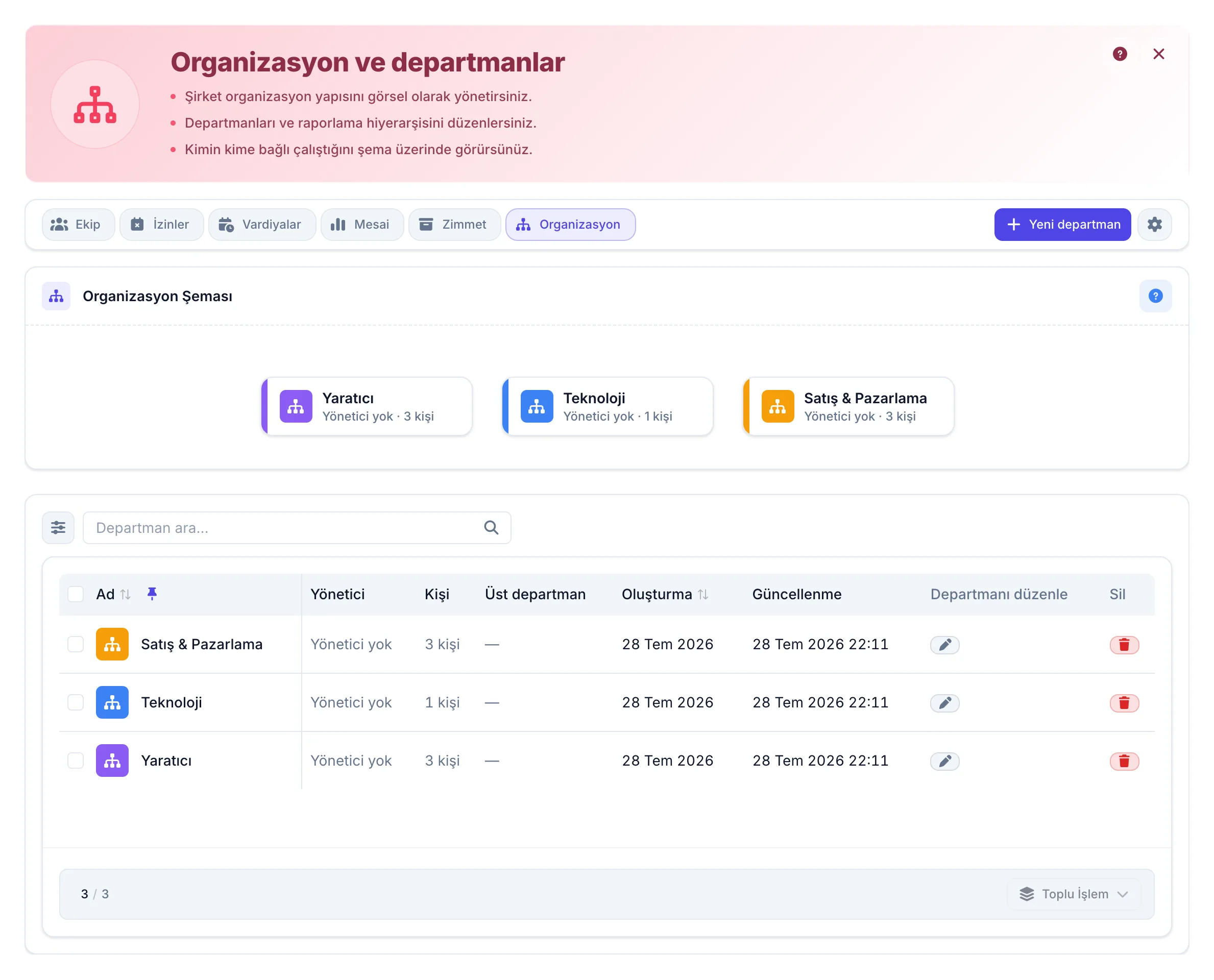Click the search magnifier icon
1214x980 pixels.
pos(491,527)
